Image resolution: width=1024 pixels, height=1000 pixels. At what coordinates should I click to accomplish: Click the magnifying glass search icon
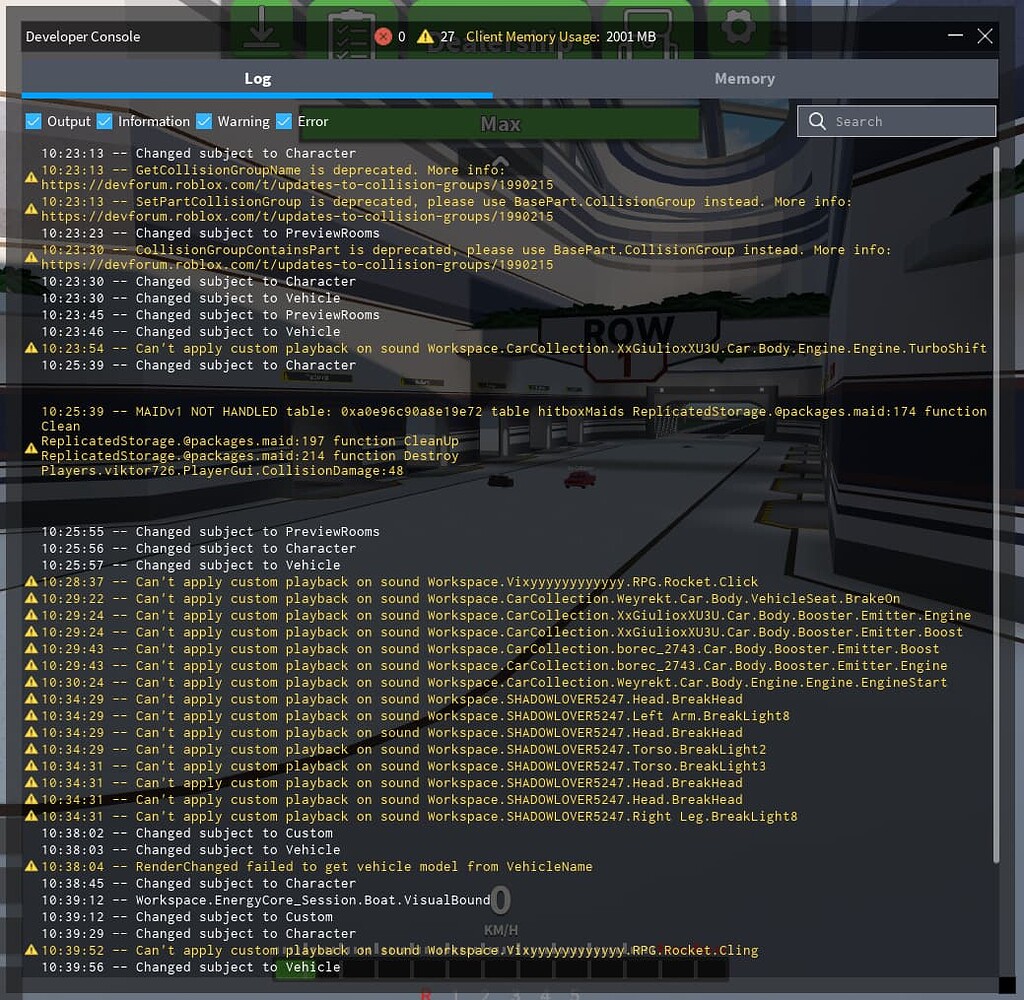tap(817, 122)
